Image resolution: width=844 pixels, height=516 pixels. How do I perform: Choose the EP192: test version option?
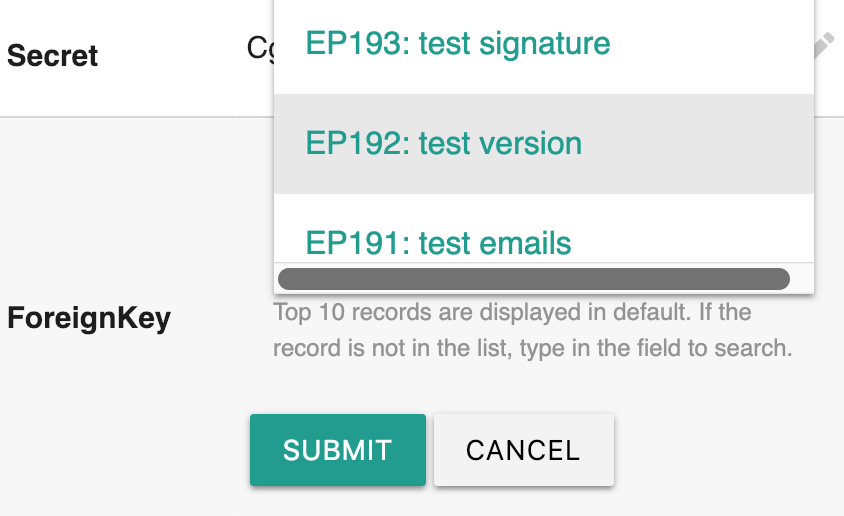click(444, 143)
